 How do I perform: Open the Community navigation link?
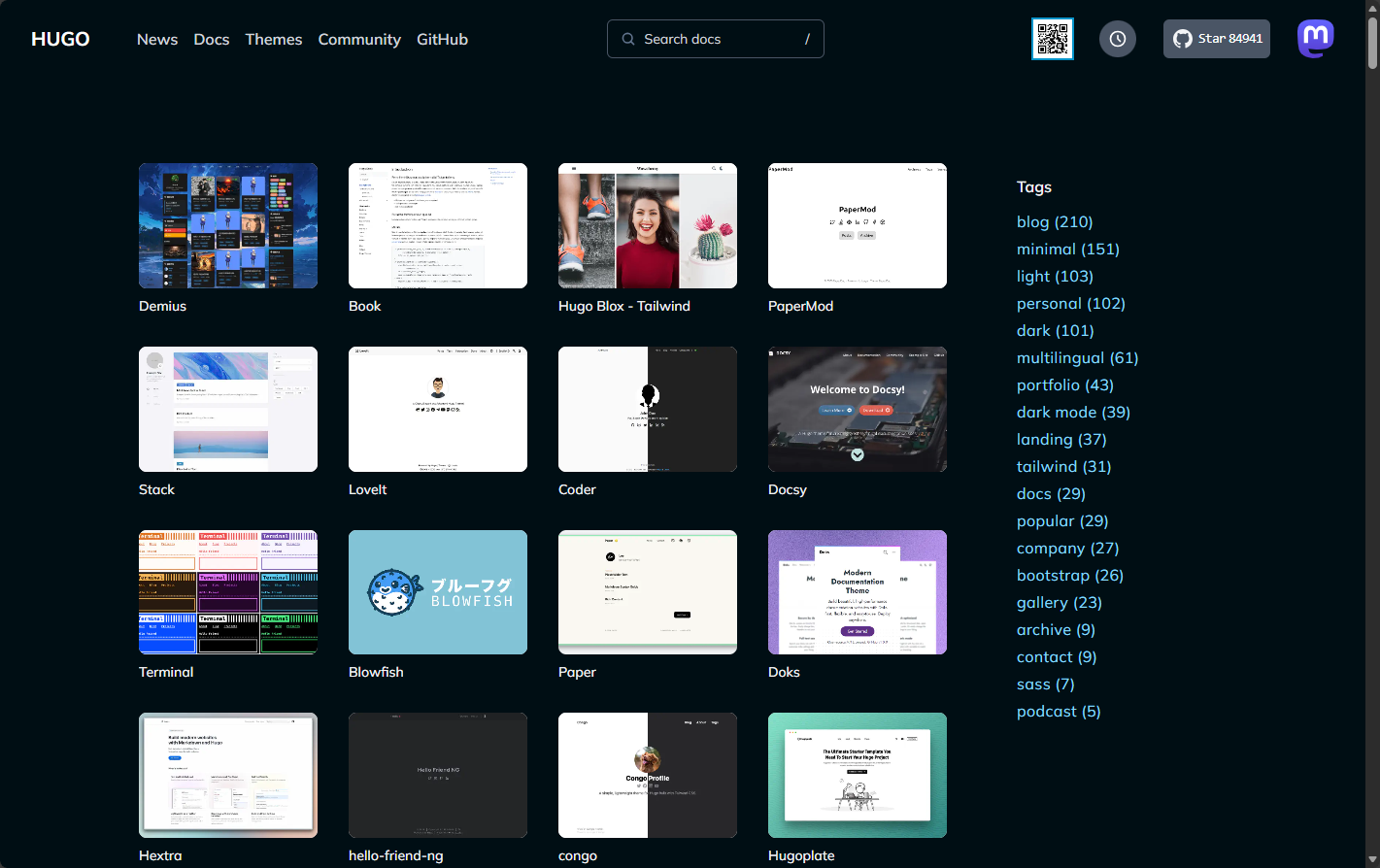pyautogui.click(x=359, y=39)
